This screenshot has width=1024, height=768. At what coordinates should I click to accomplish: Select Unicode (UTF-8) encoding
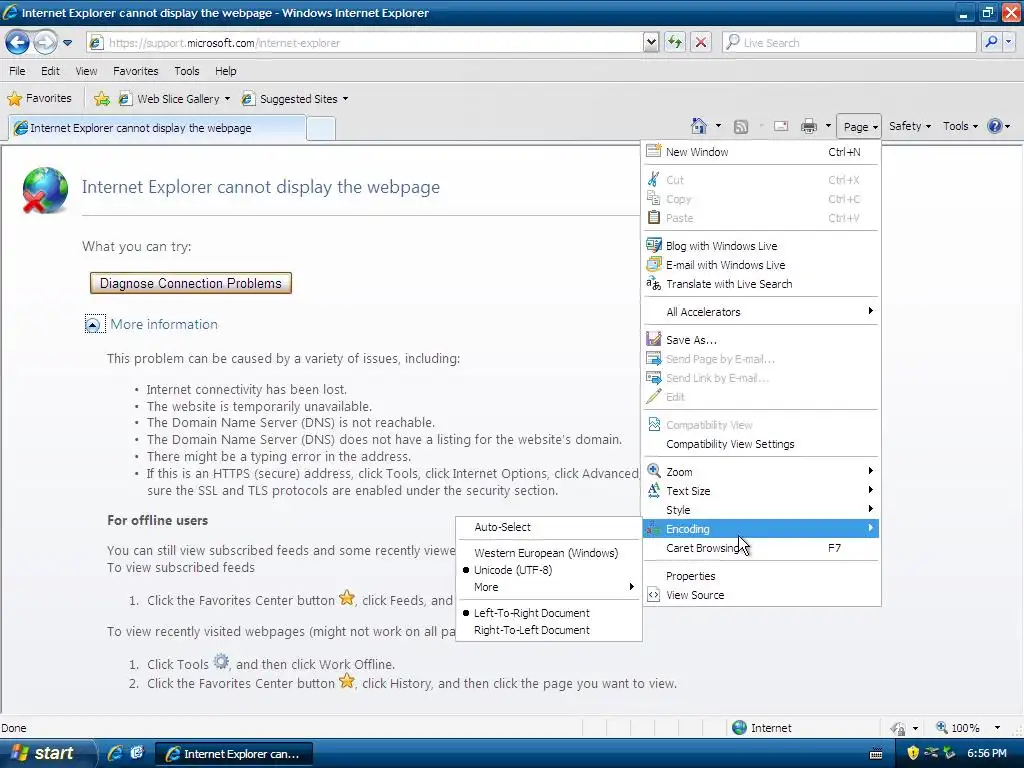point(549,570)
